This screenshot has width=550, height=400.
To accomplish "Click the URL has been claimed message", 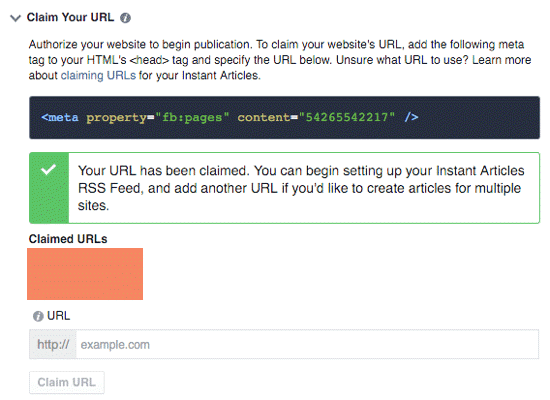I will [301, 188].
